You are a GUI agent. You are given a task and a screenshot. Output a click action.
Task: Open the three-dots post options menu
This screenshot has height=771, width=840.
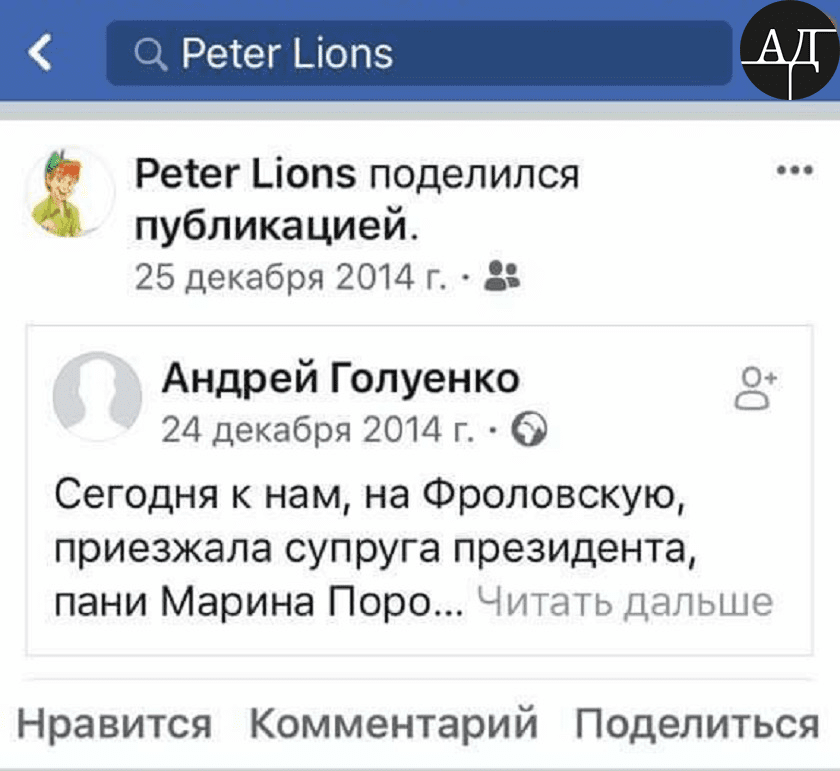tap(793, 169)
